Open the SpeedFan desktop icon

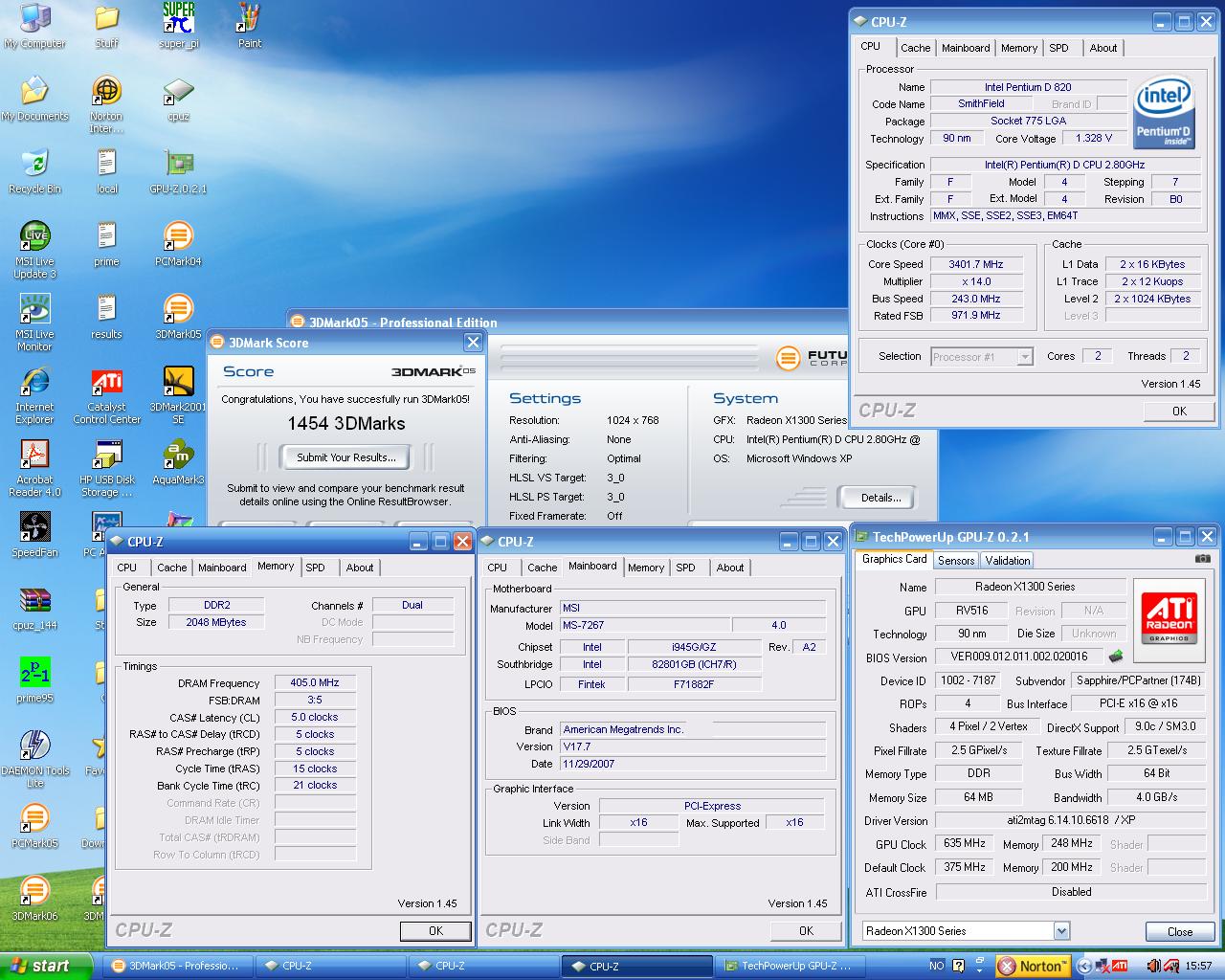tap(34, 535)
